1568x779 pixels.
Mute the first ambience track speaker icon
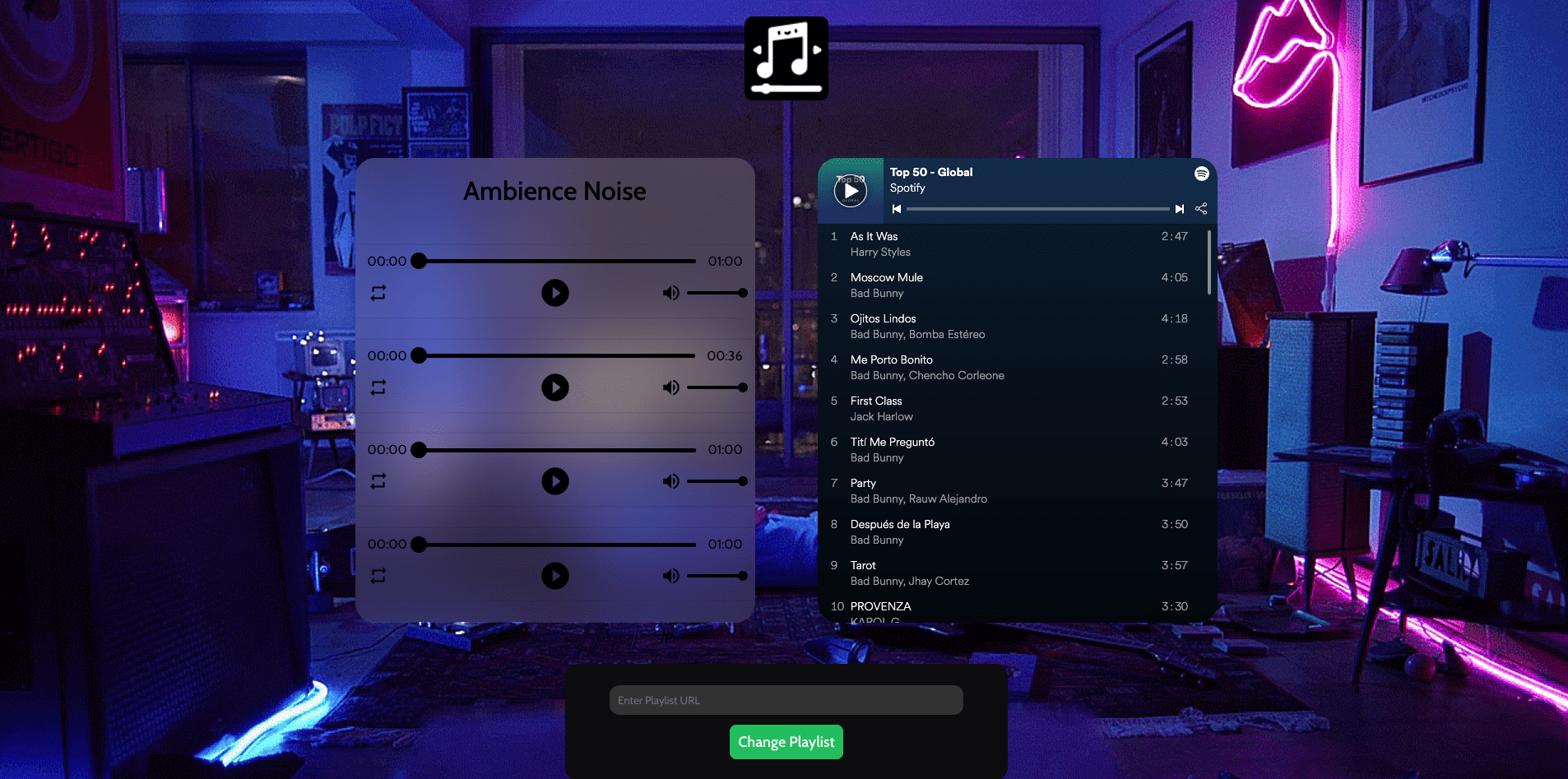670,293
